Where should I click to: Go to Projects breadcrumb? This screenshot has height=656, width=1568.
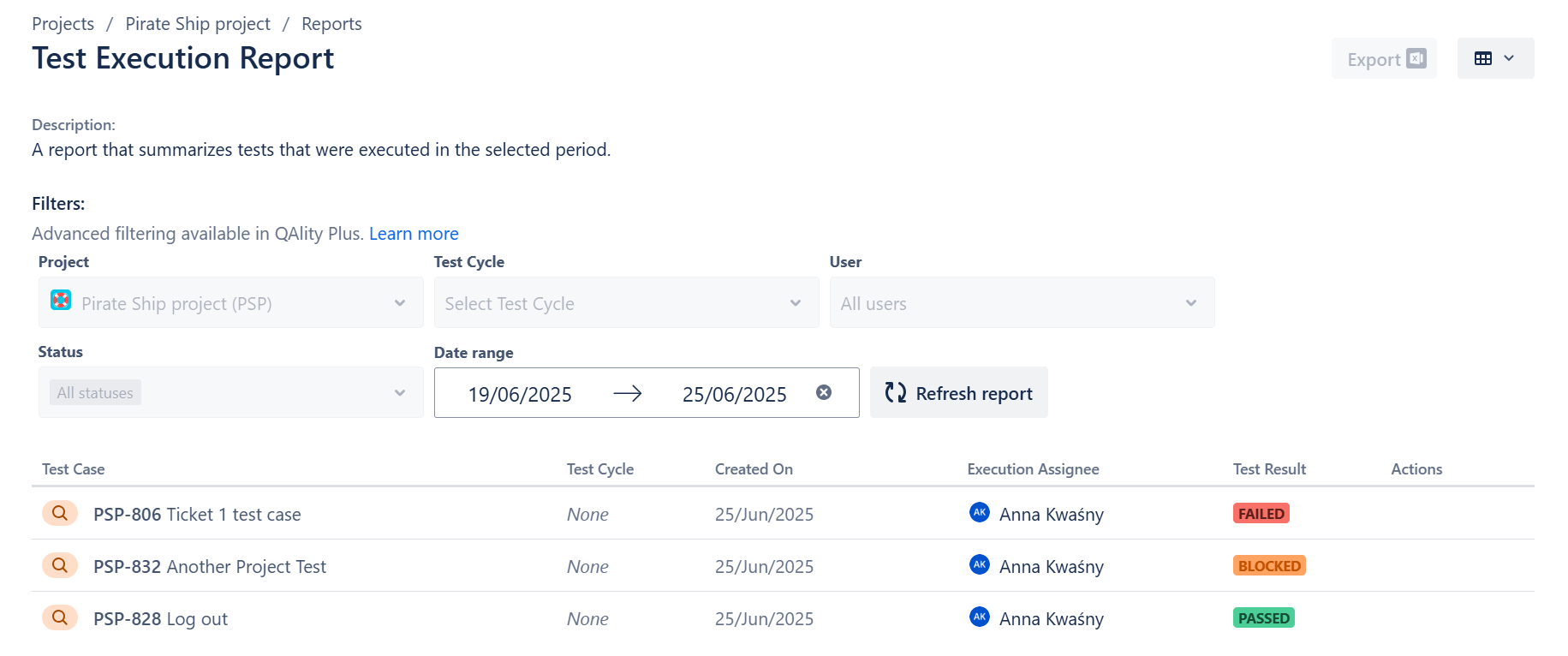coord(63,24)
